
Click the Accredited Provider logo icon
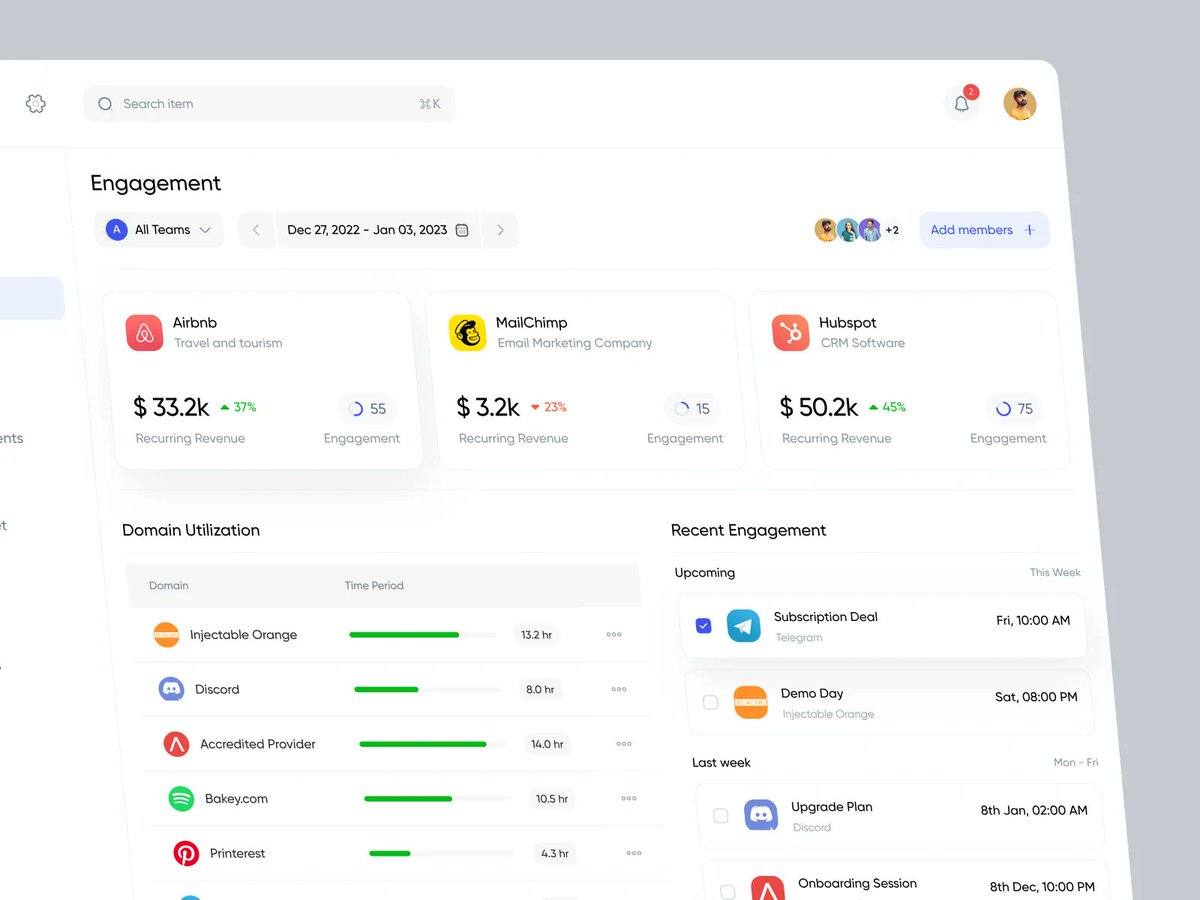coord(176,744)
